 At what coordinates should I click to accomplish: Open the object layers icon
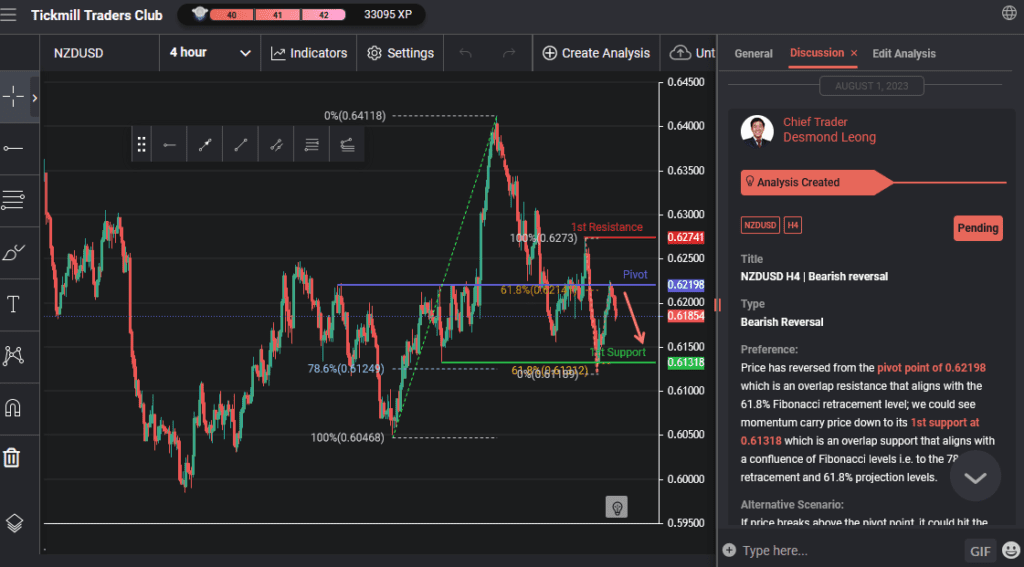[x=14, y=523]
